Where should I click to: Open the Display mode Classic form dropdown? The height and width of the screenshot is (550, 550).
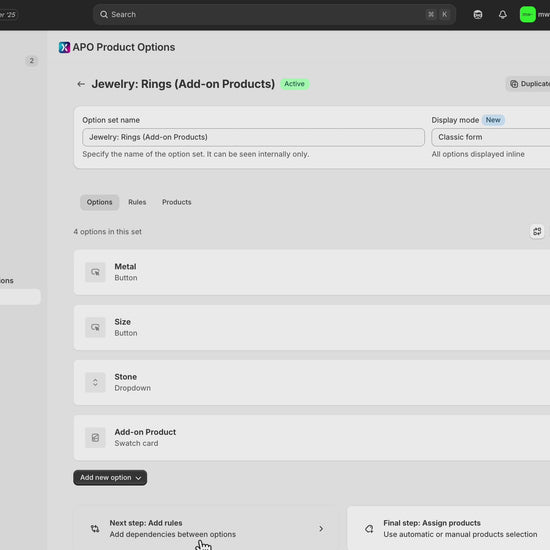click(491, 137)
